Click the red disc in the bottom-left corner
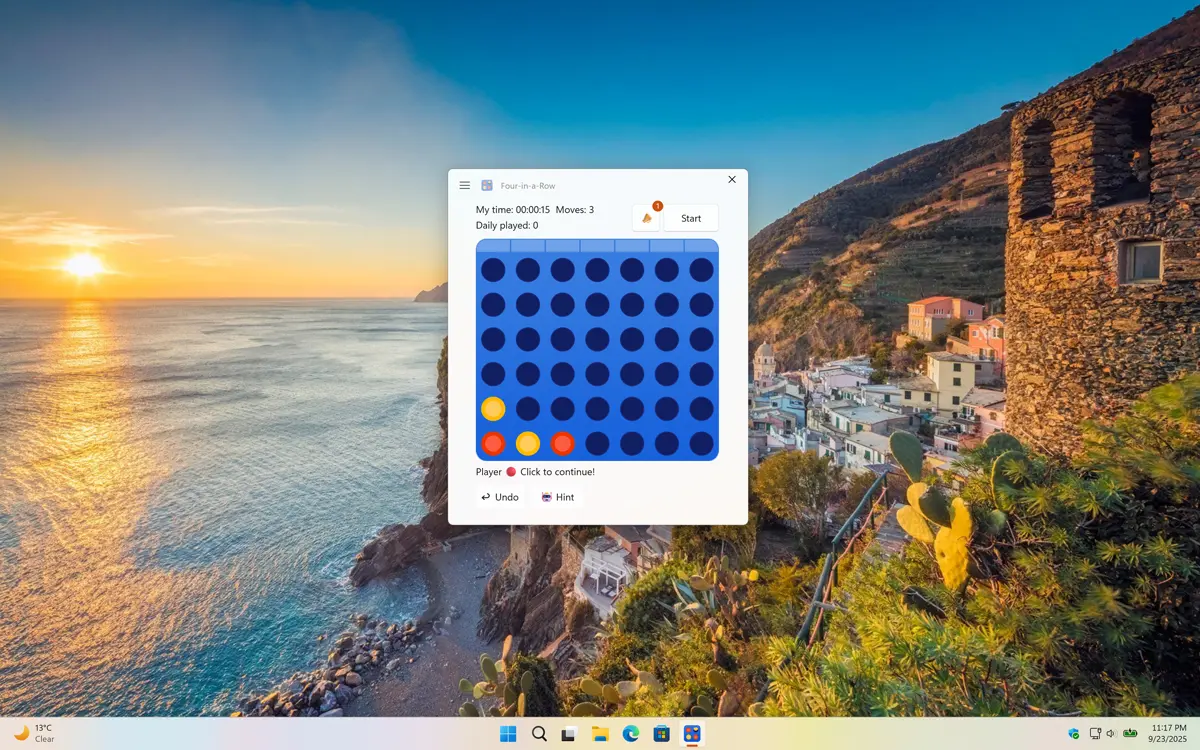This screenshot has height=750, width=1200. [x=493, y=443]
